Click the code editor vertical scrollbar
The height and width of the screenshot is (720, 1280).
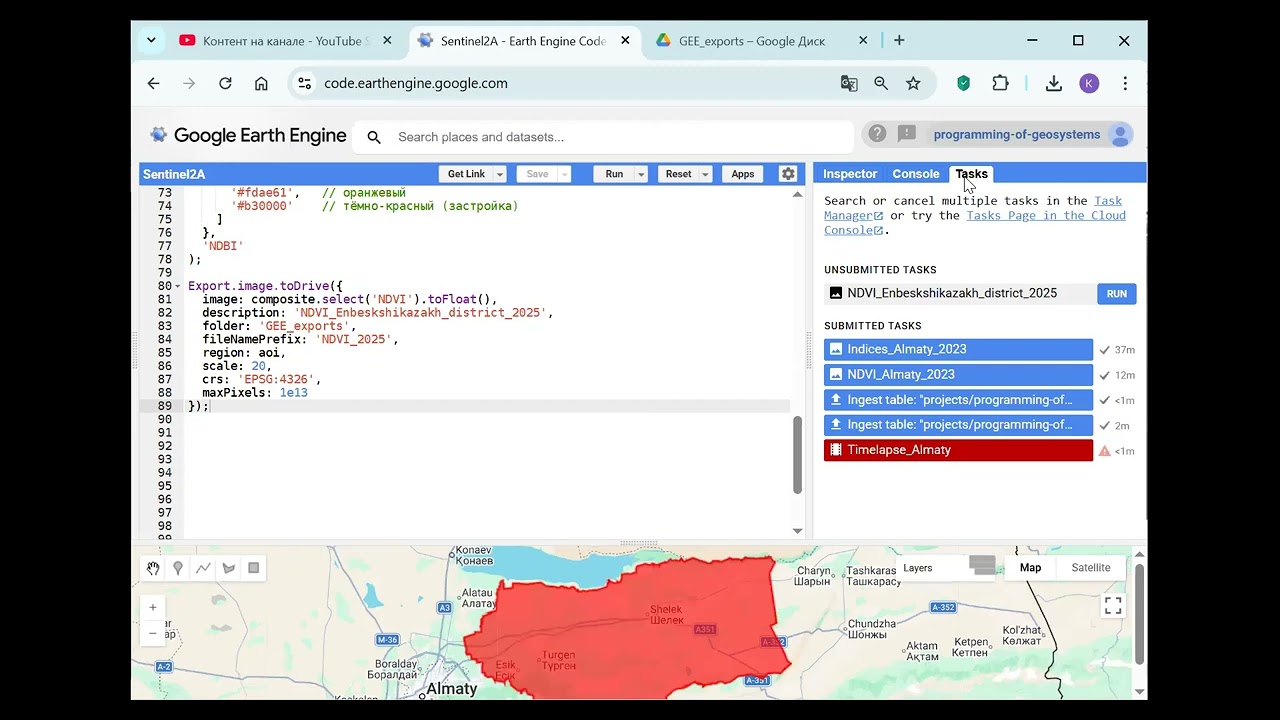click(797, 455)
